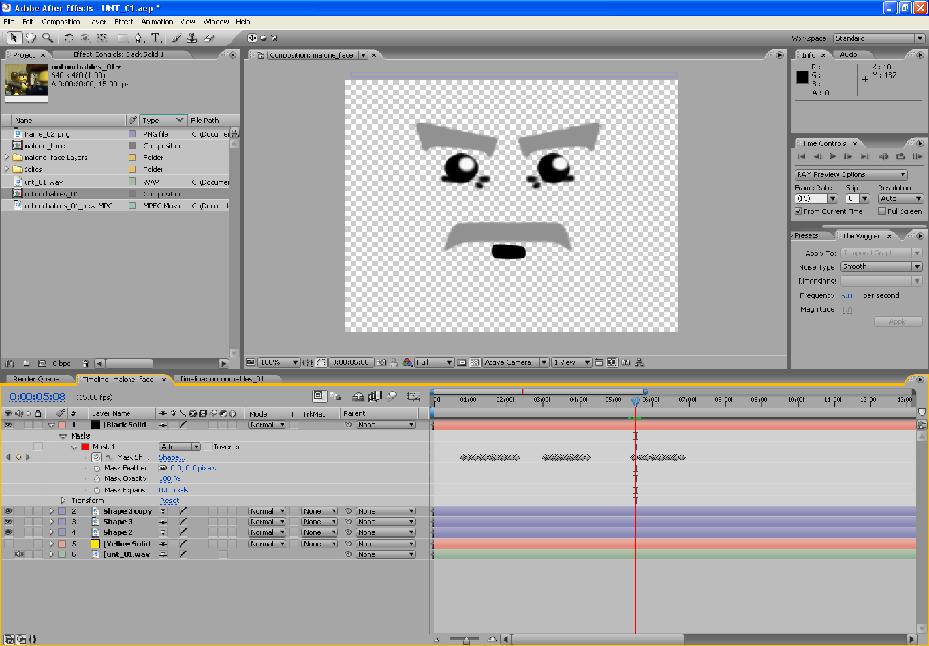Expand the Transform group for Black Solid
Image resolution: width=929 pixels, height=646 pixels.
click(x=65, y=500)
